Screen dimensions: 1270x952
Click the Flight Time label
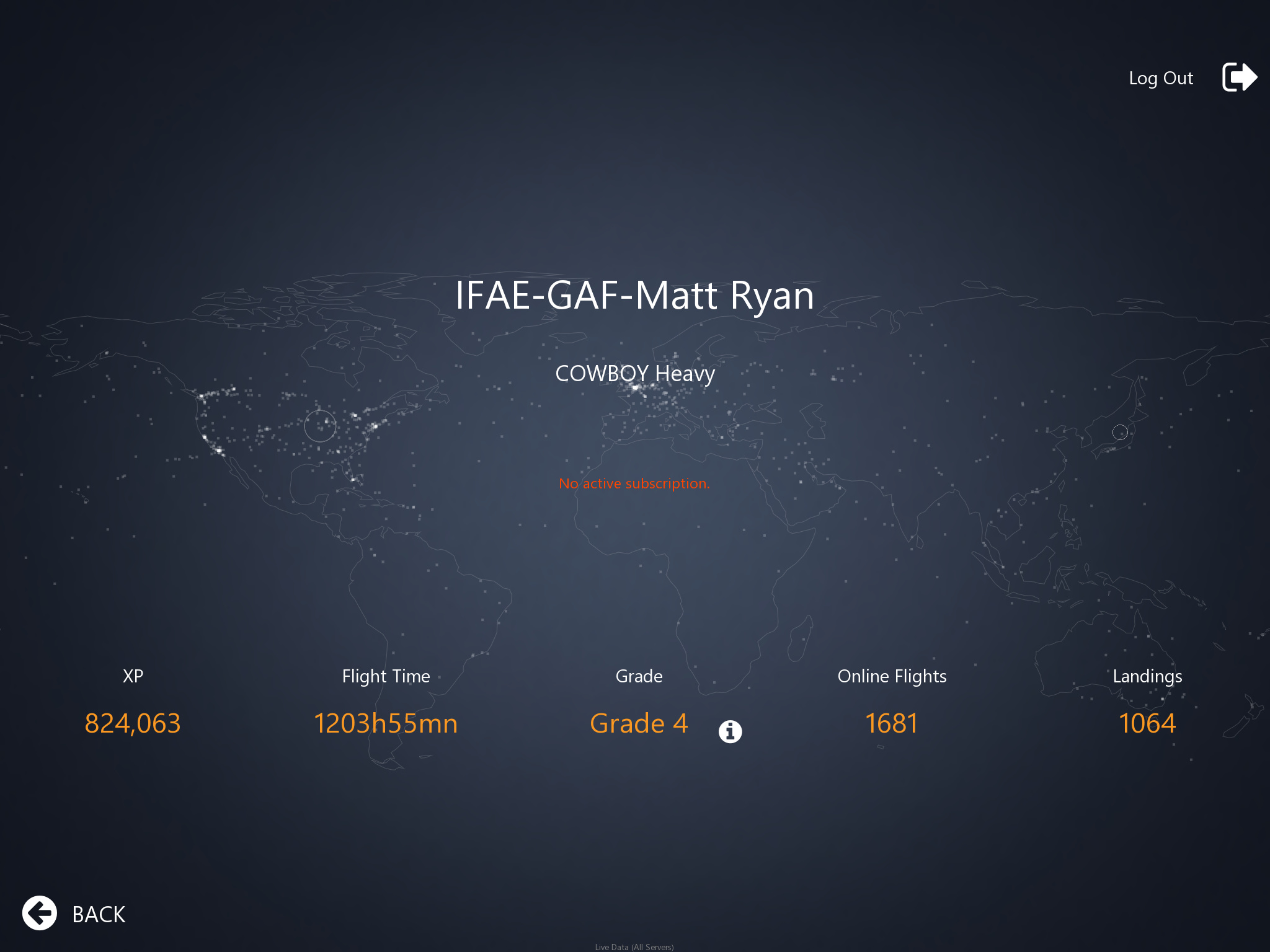(386, 676)
